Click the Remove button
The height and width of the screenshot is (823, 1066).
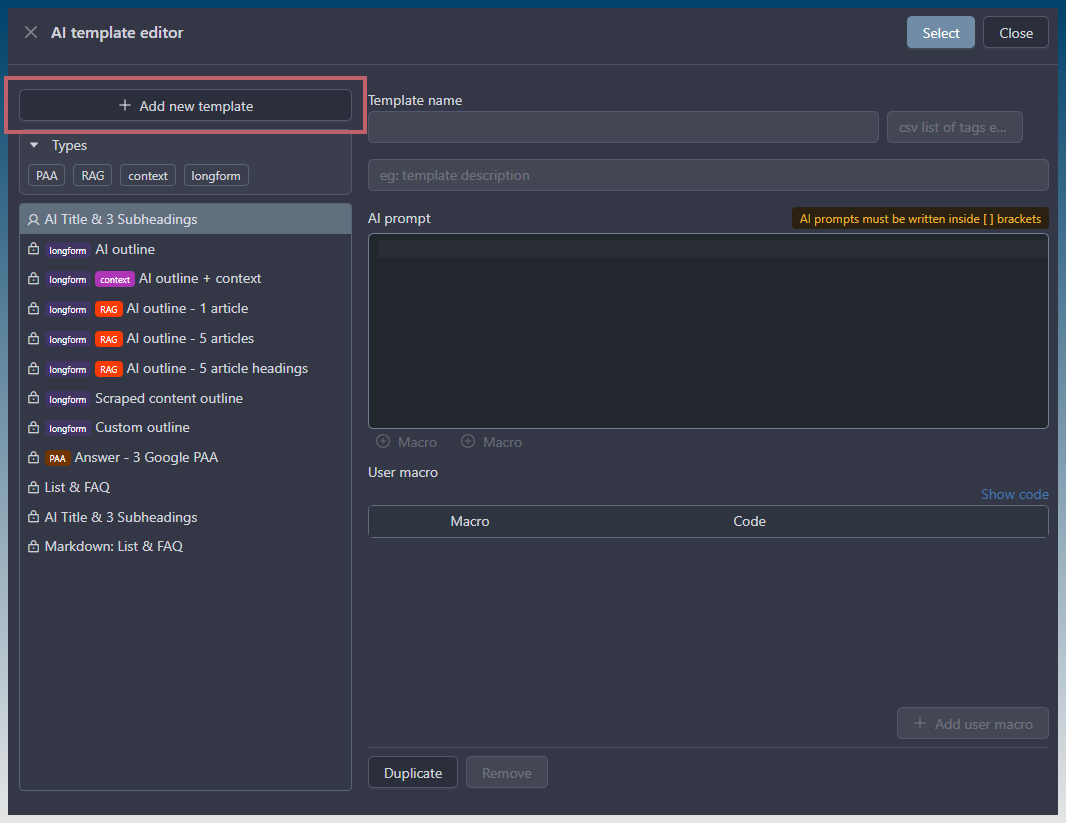tap(506, 773)
